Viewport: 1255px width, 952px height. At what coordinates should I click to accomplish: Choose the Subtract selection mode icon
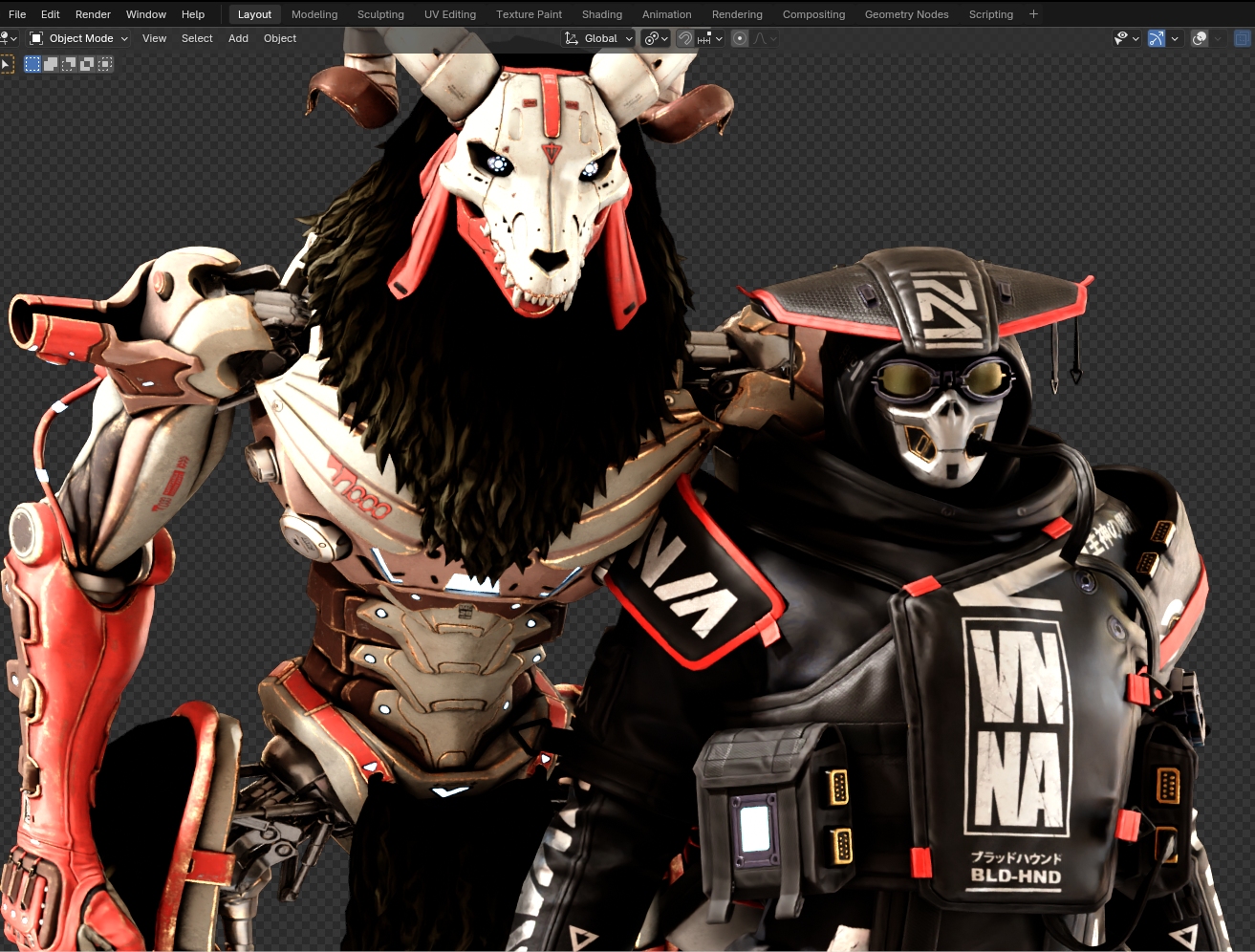(69, 64)
